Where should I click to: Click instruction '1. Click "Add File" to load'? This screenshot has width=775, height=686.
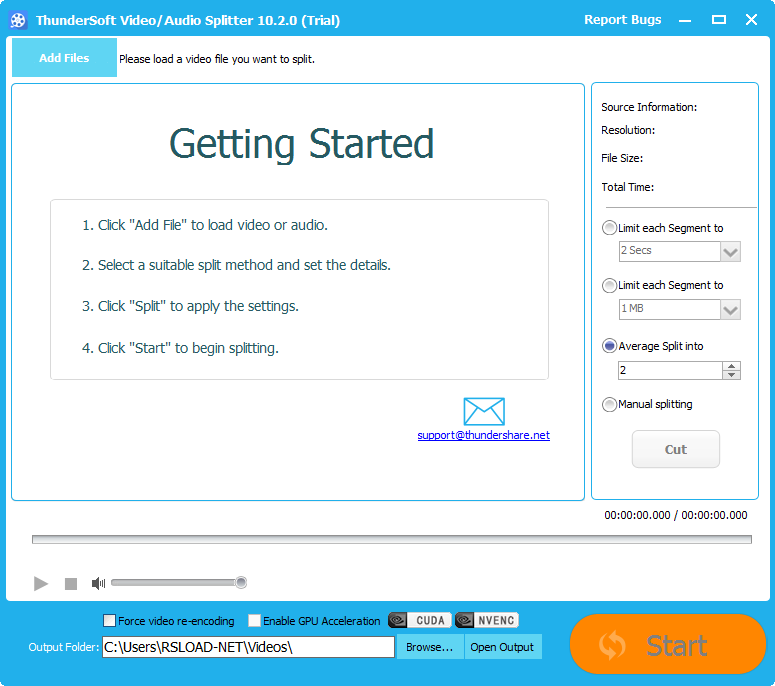[205, 225]
